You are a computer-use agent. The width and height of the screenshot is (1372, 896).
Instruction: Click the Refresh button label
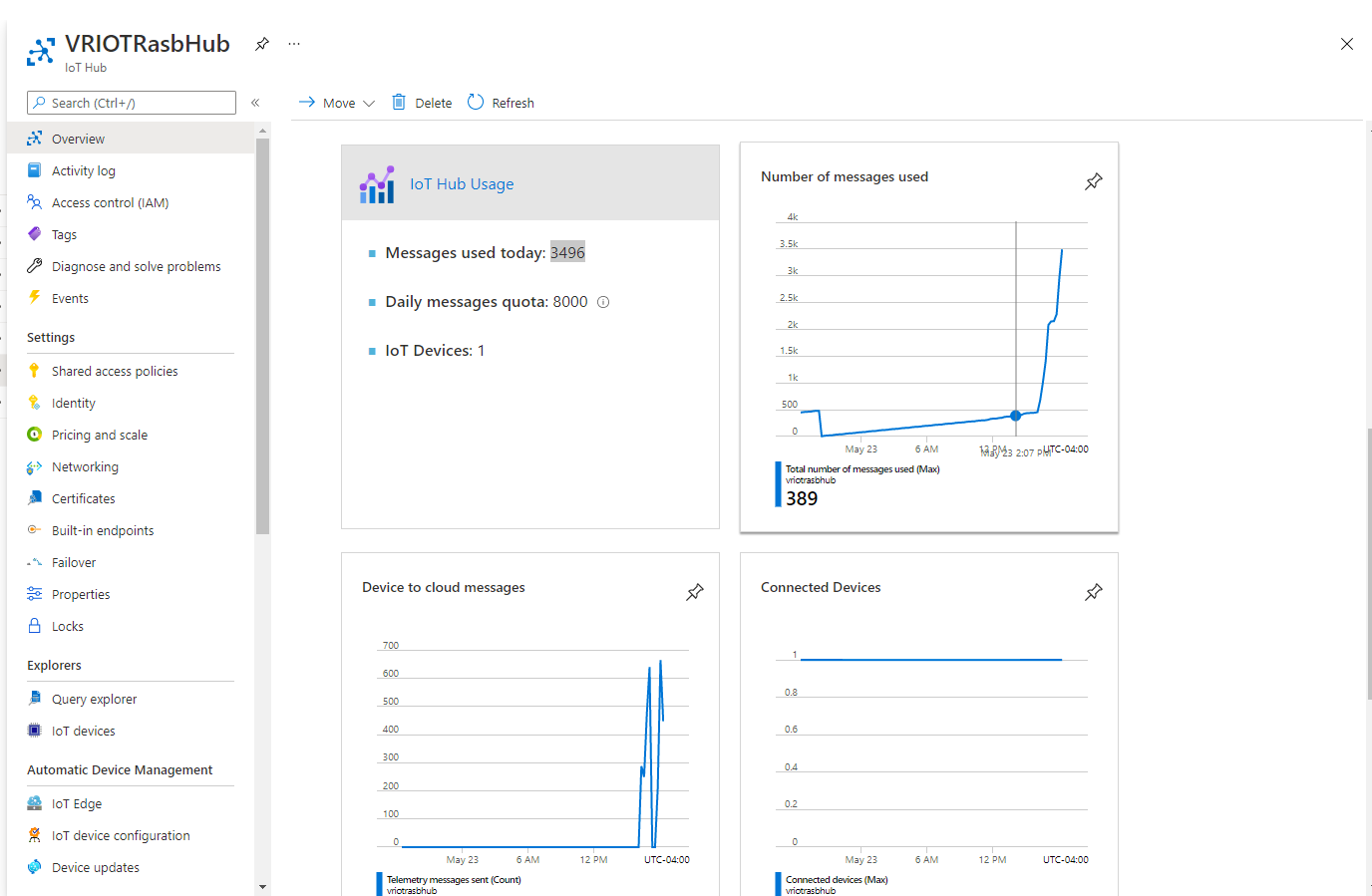point(513,103)
